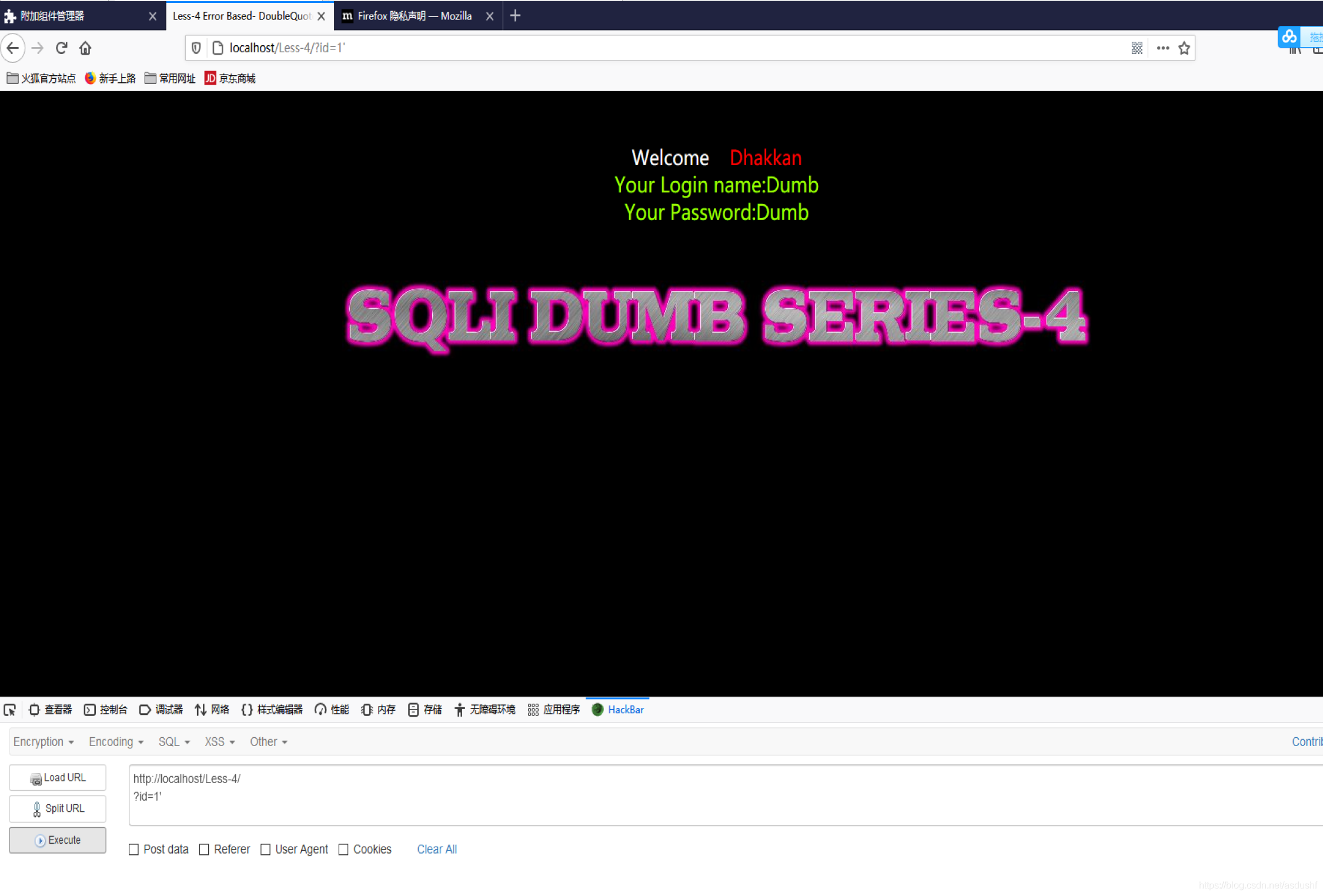
Task: Expand the XSS dropdown
Action: pyautogui.click(x=219, y=741)
